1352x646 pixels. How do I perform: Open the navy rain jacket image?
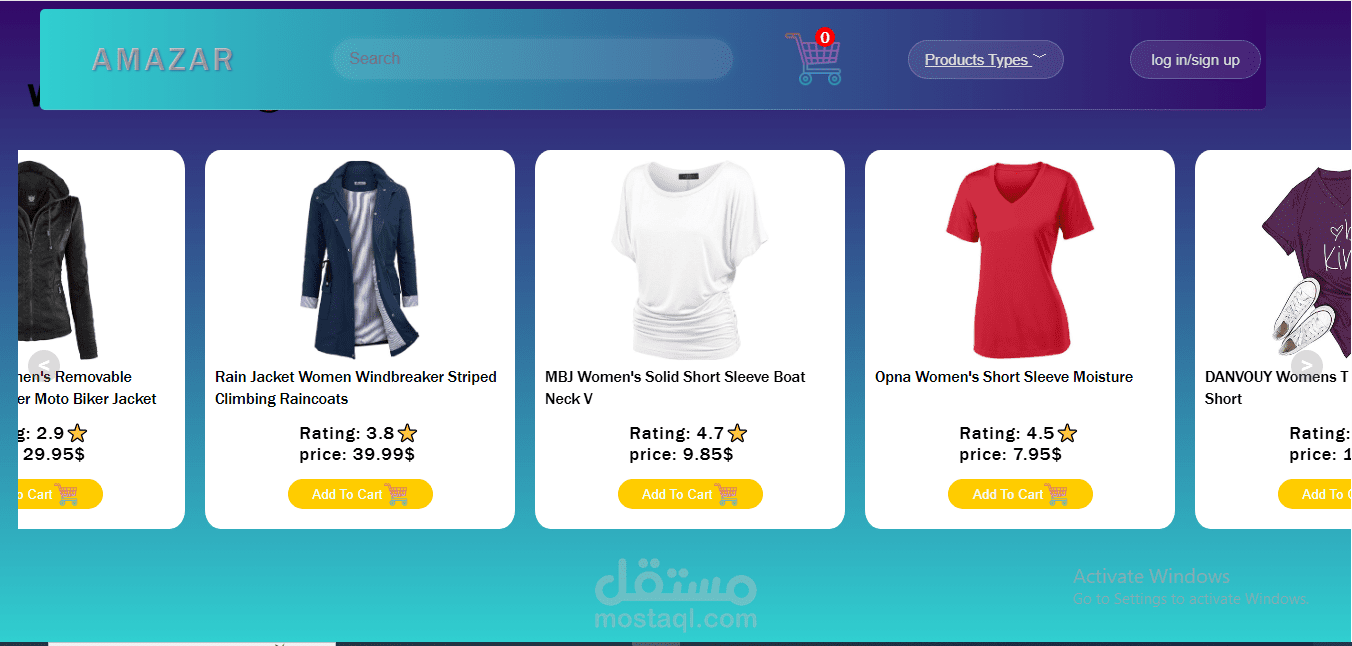360,259
